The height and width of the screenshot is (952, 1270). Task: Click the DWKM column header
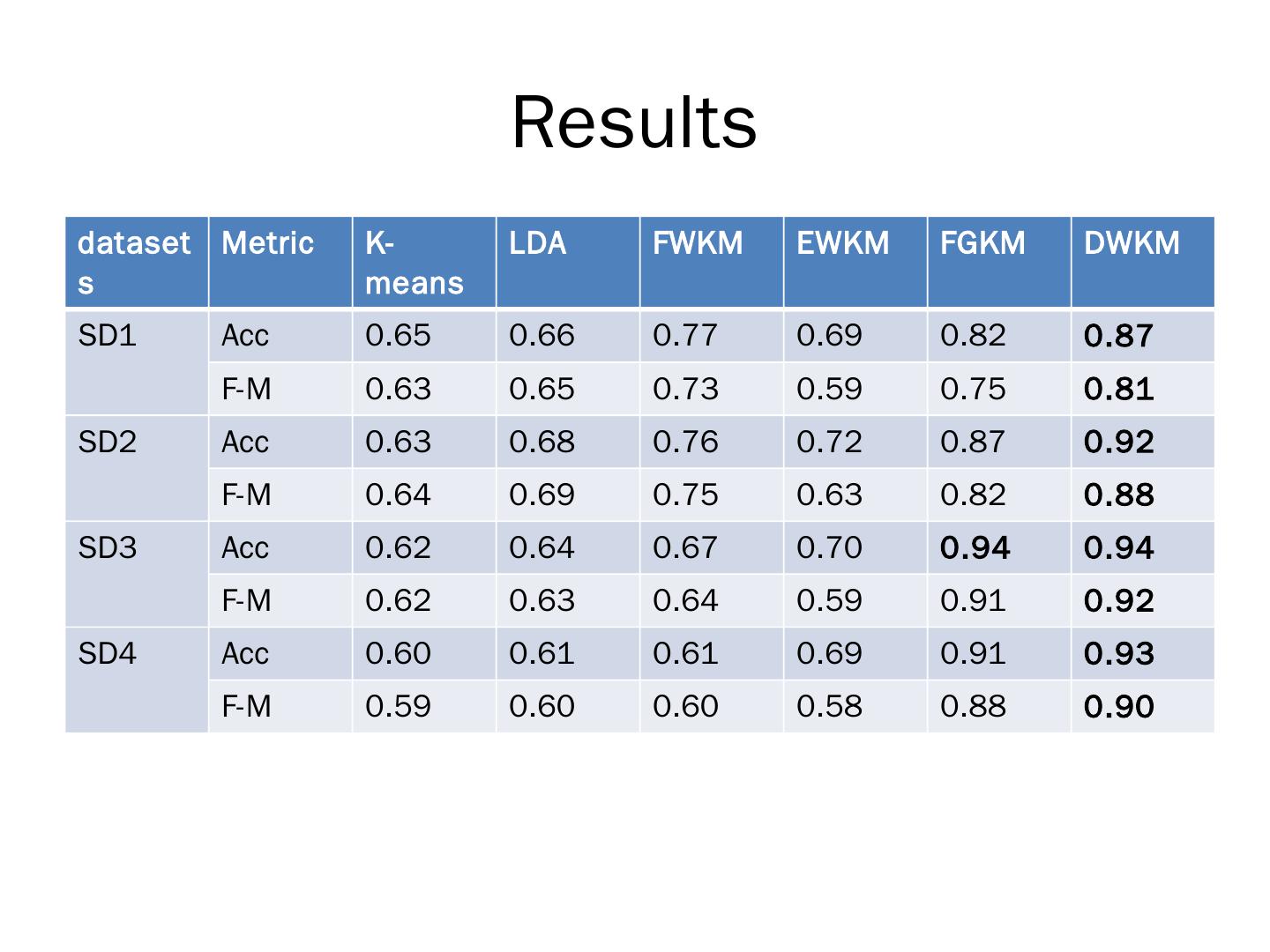(x=1132, y=243)
